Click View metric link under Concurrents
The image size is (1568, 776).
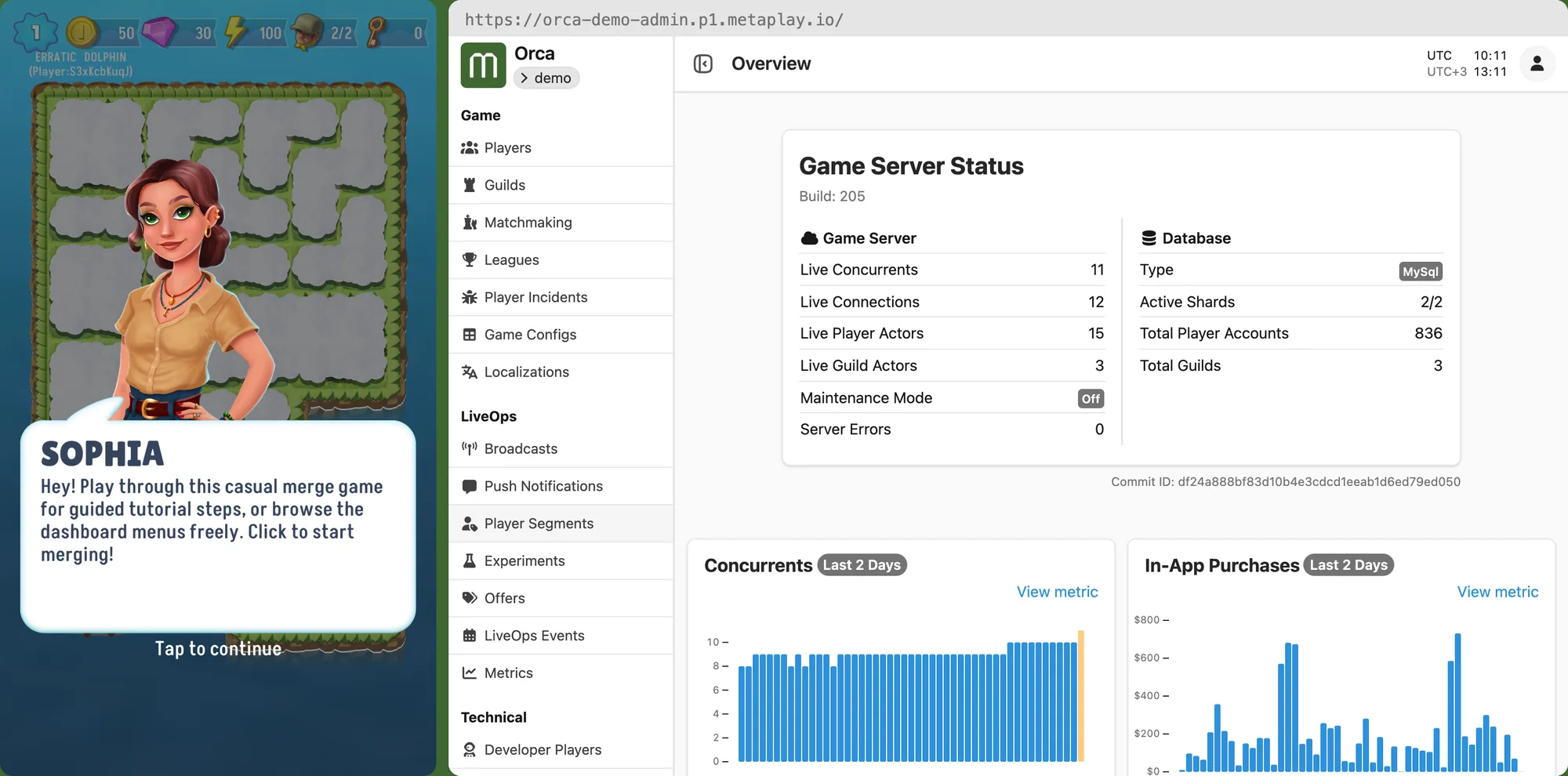tap(1057, 592)
